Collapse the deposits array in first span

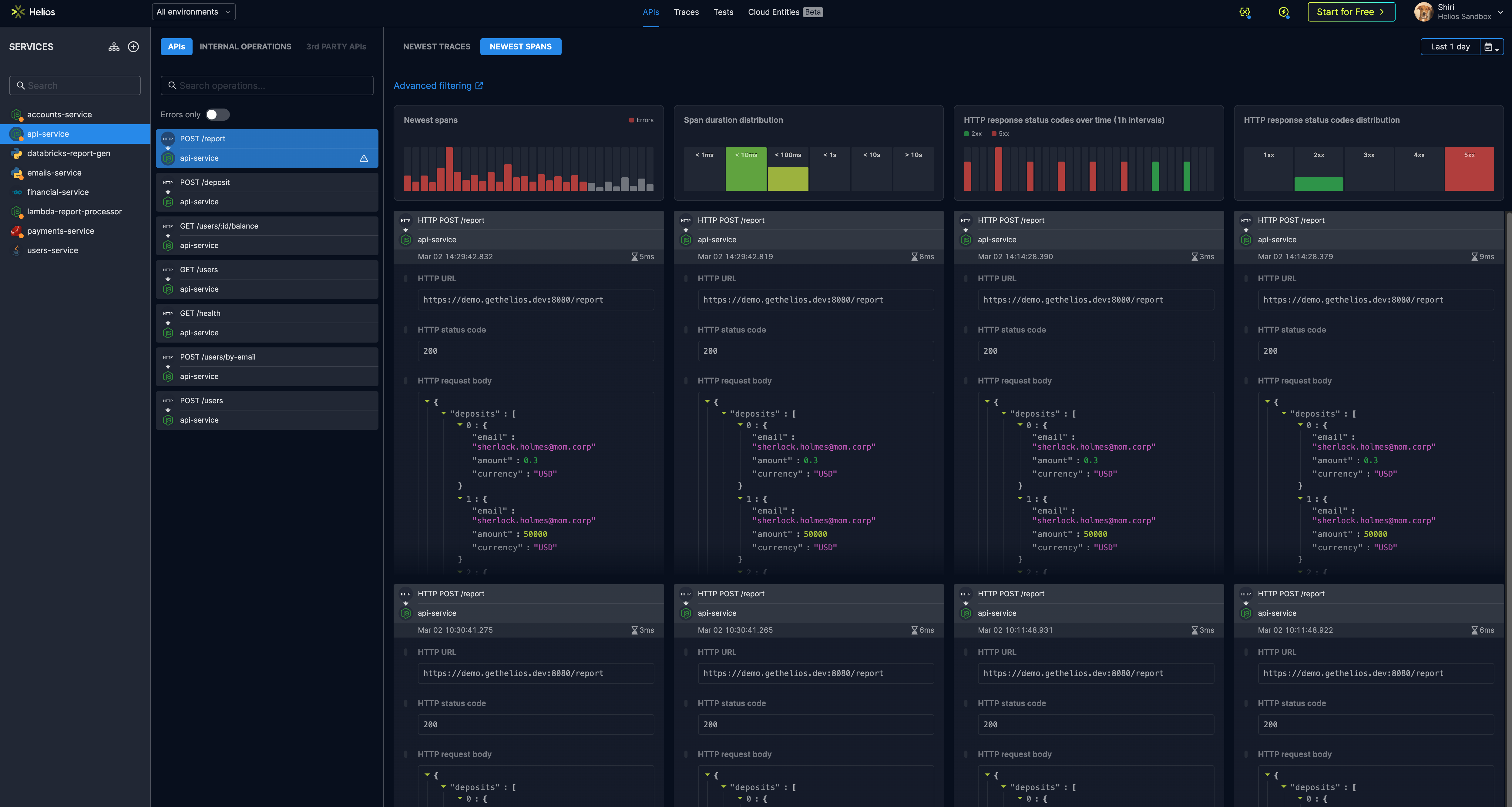coord(444,414)
